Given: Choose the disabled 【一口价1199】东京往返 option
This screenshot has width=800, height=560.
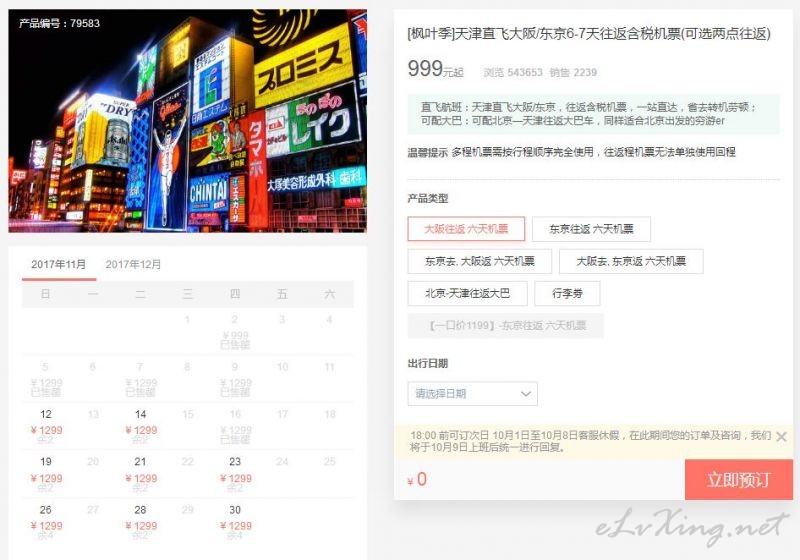Looking at the screenshot, I should tap(506, 325).
